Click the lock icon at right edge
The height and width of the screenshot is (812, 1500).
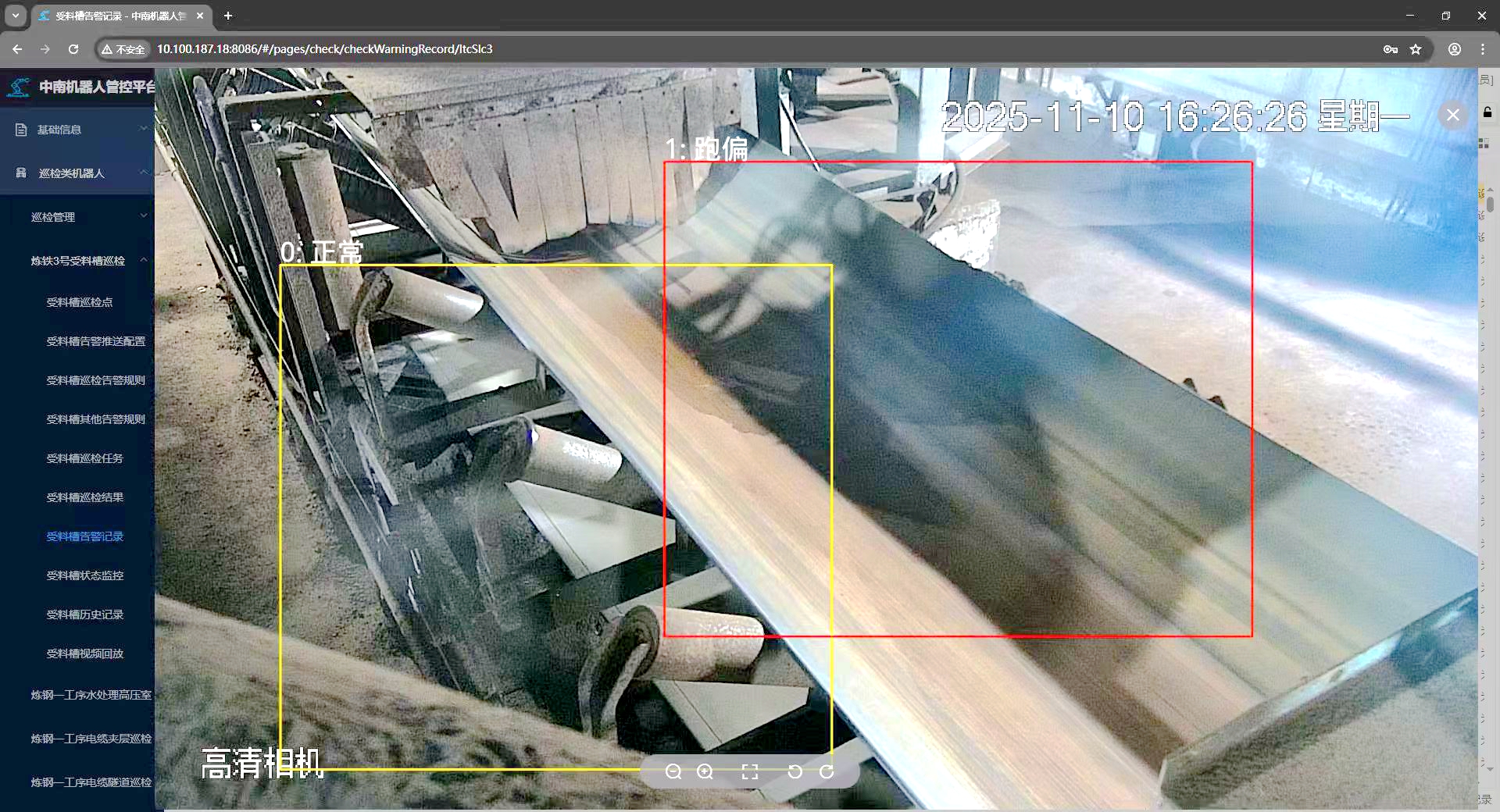1487,112
